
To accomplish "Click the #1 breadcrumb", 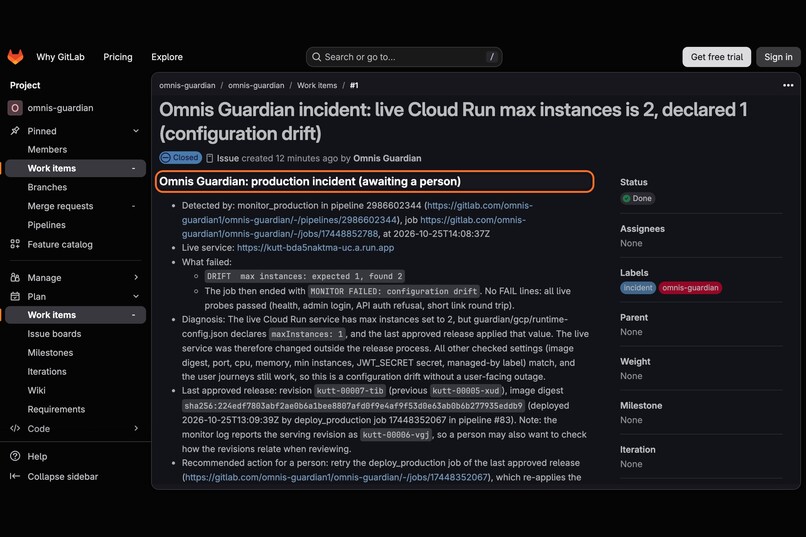I will (x=354, y=85).
